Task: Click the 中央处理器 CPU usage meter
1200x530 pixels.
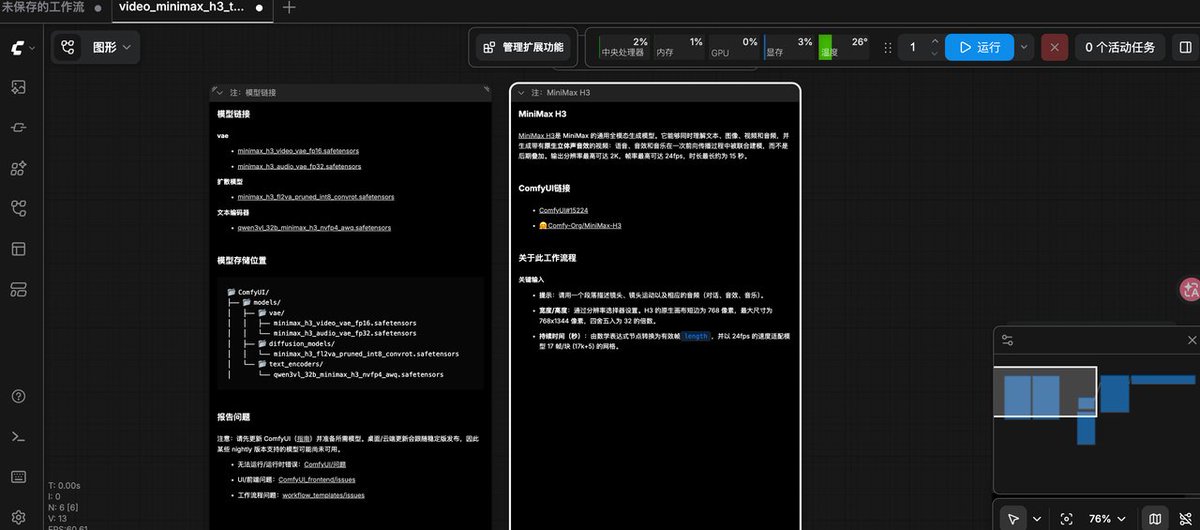Action: click(623, 46)
